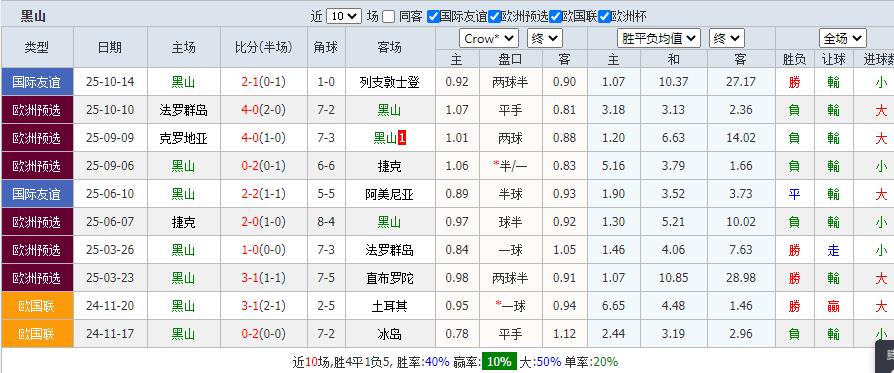Open the 1-0 score on 25-03-26
894x373 pixels.
click(250, 250)
